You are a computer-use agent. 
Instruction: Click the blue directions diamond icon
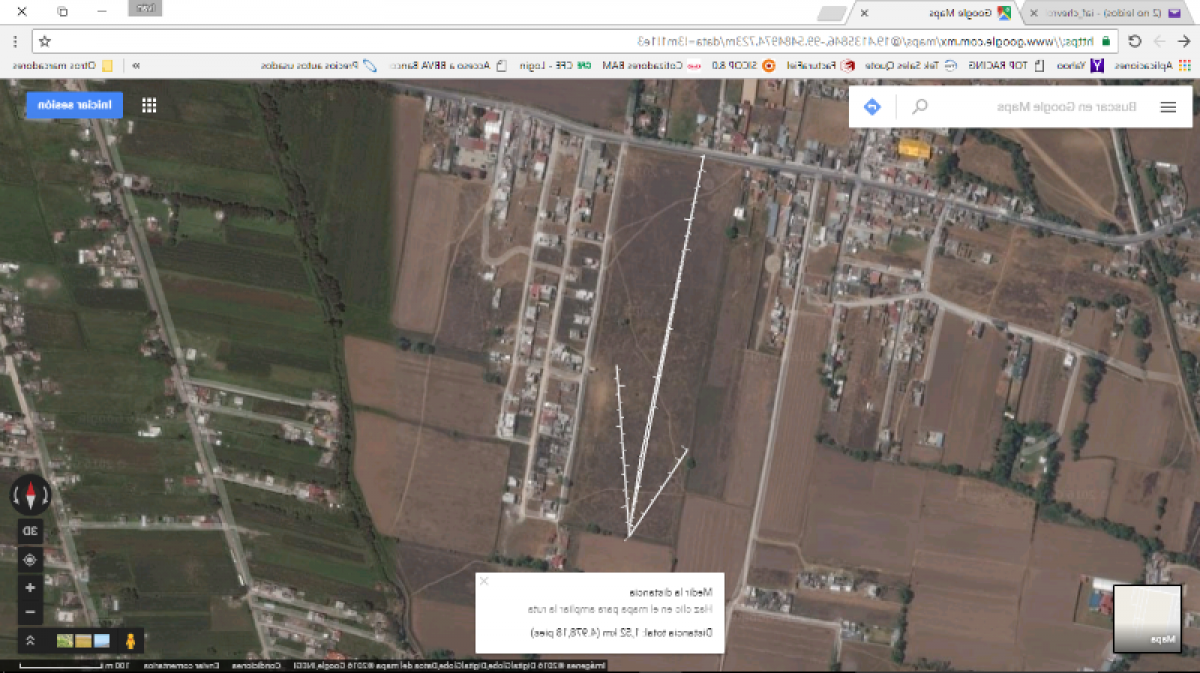point(871,107)
